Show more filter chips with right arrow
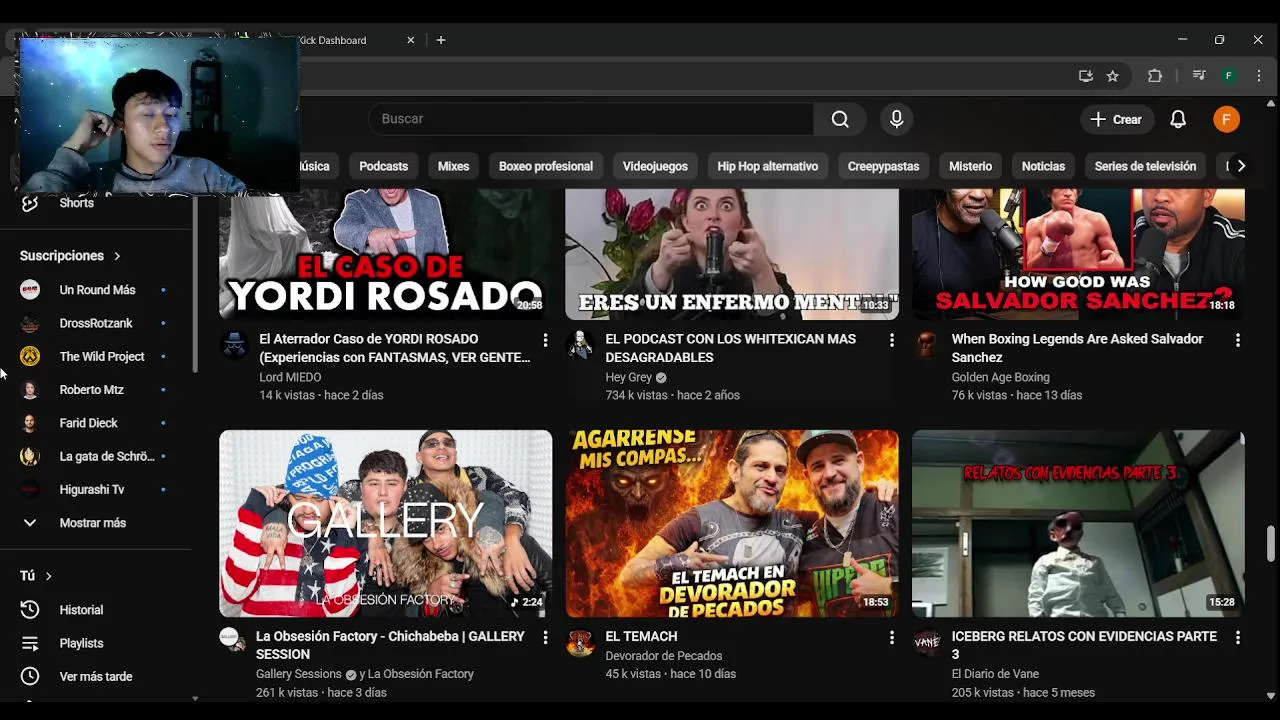This screenshot has height=720, width=1280. point(1240,166)
